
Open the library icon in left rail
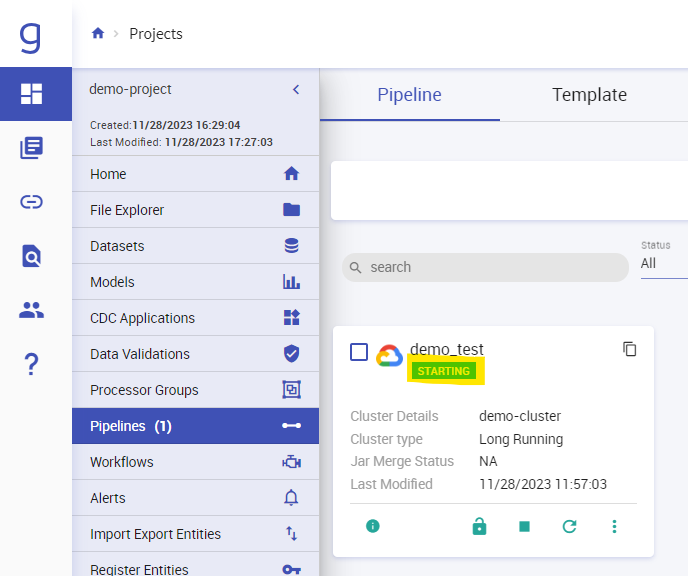[x=31, y=148]
